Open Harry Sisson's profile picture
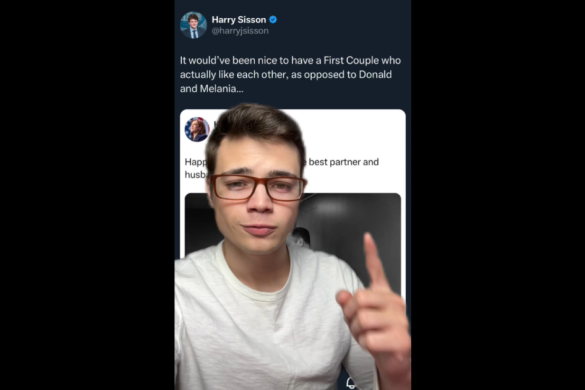This screenshot has height=390, width=585. tap(193, 25)
